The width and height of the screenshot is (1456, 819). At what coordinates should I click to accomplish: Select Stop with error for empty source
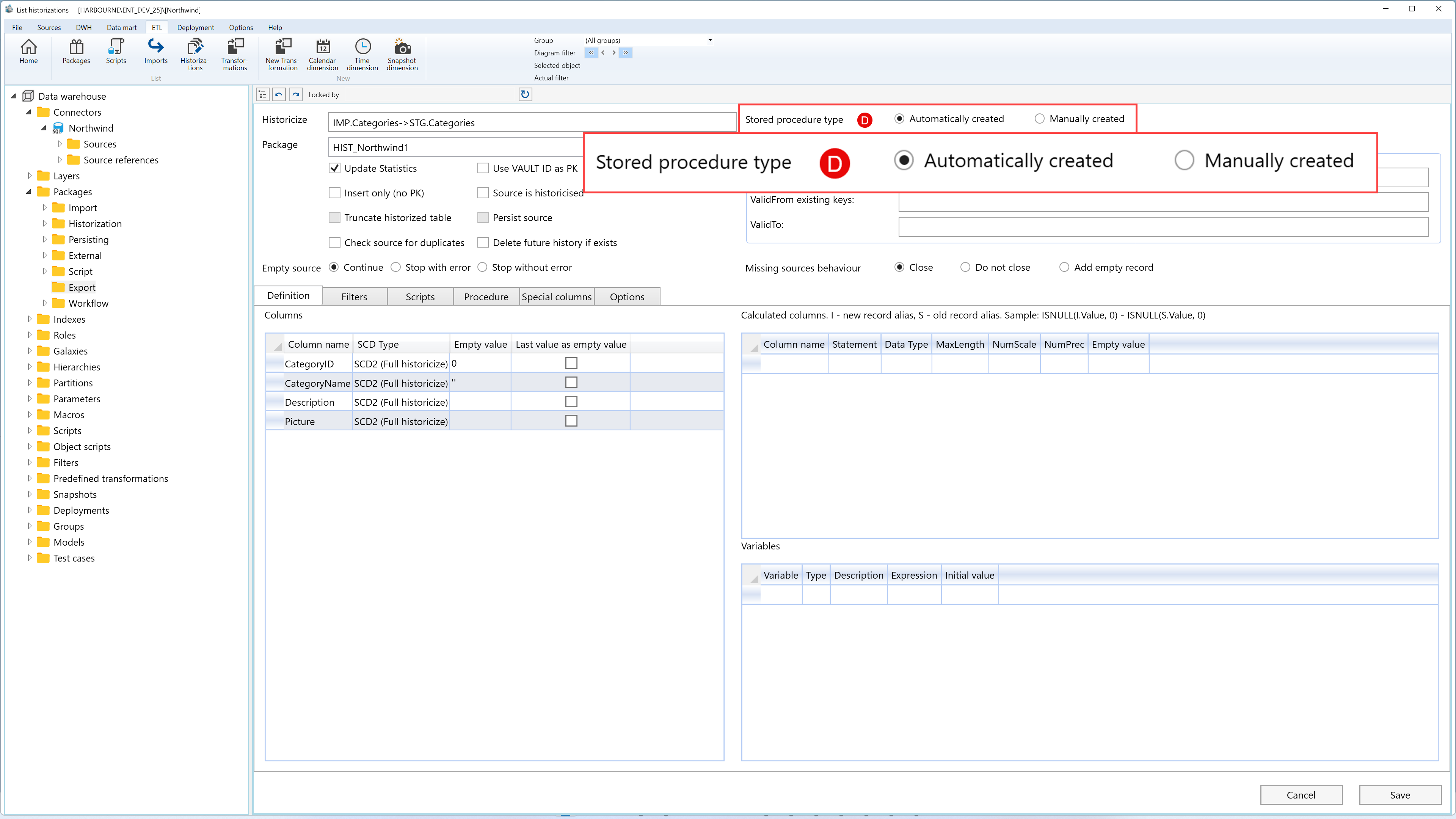(395, 267)
